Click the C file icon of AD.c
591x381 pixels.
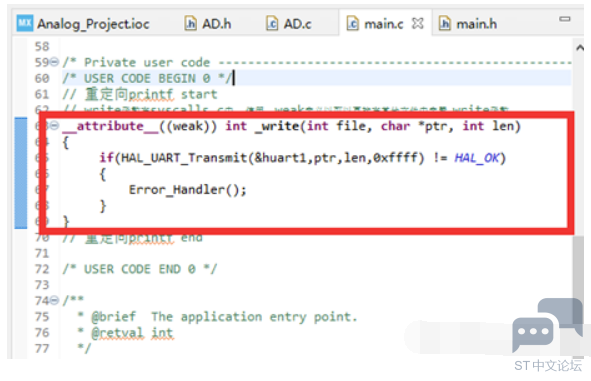point(272,24)
